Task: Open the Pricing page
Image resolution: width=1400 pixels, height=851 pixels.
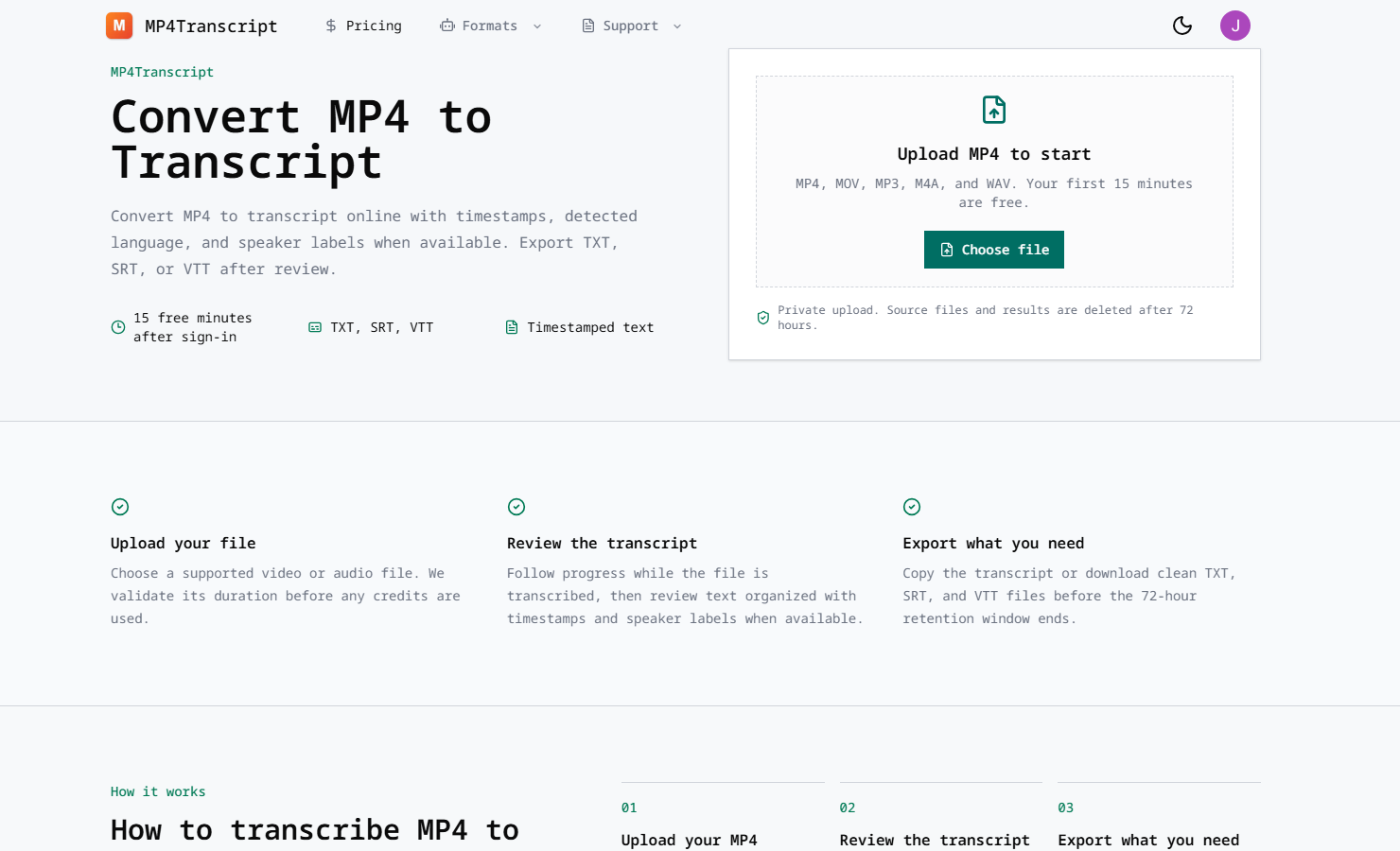Action: (x=363, y=26)
